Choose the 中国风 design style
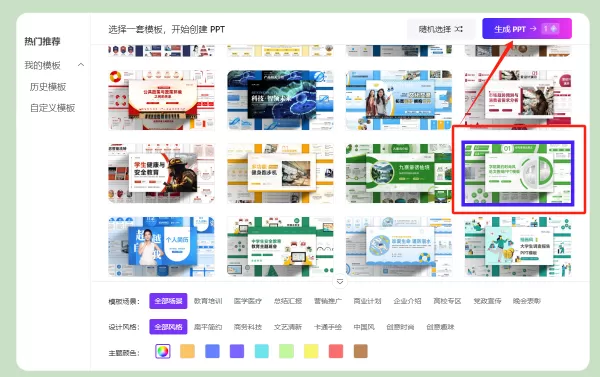The width and height of the screenshot is (600, 377). [364, 327]
